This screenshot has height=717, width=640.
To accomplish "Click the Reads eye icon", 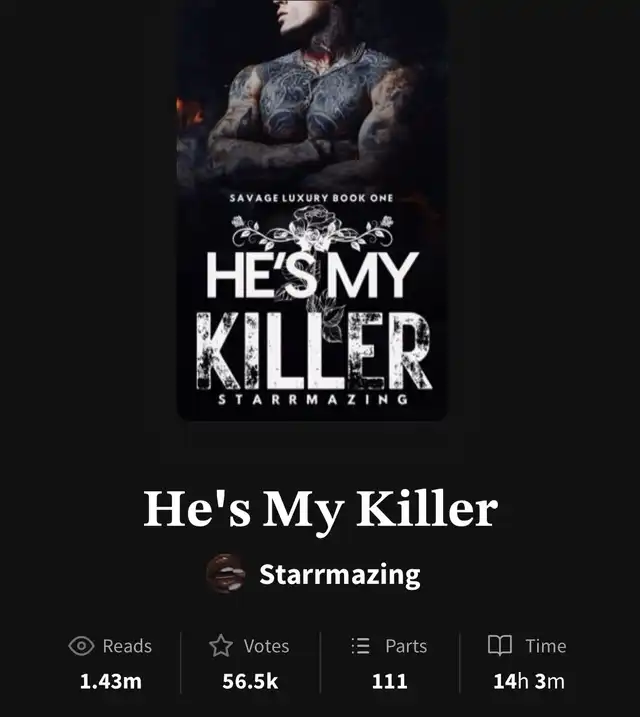I will [x=81, y=646].
